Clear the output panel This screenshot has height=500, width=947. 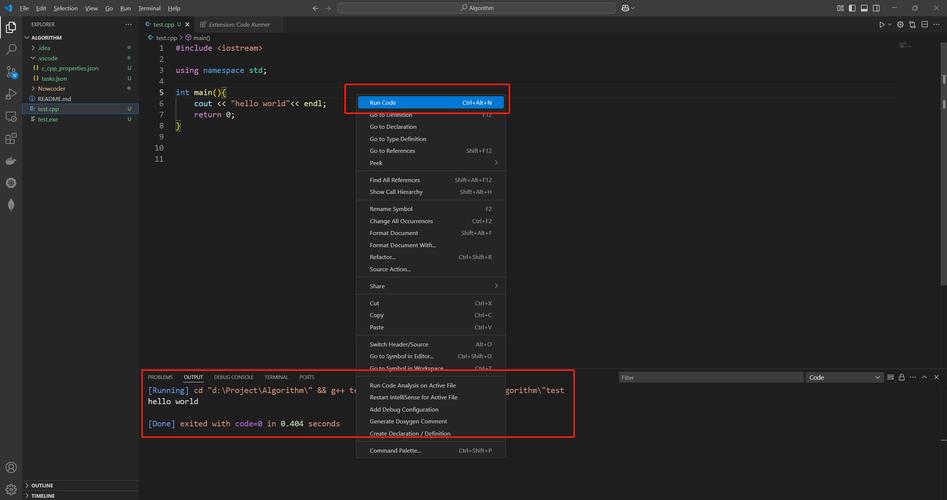pyautogui.click(x=890, y=377)
